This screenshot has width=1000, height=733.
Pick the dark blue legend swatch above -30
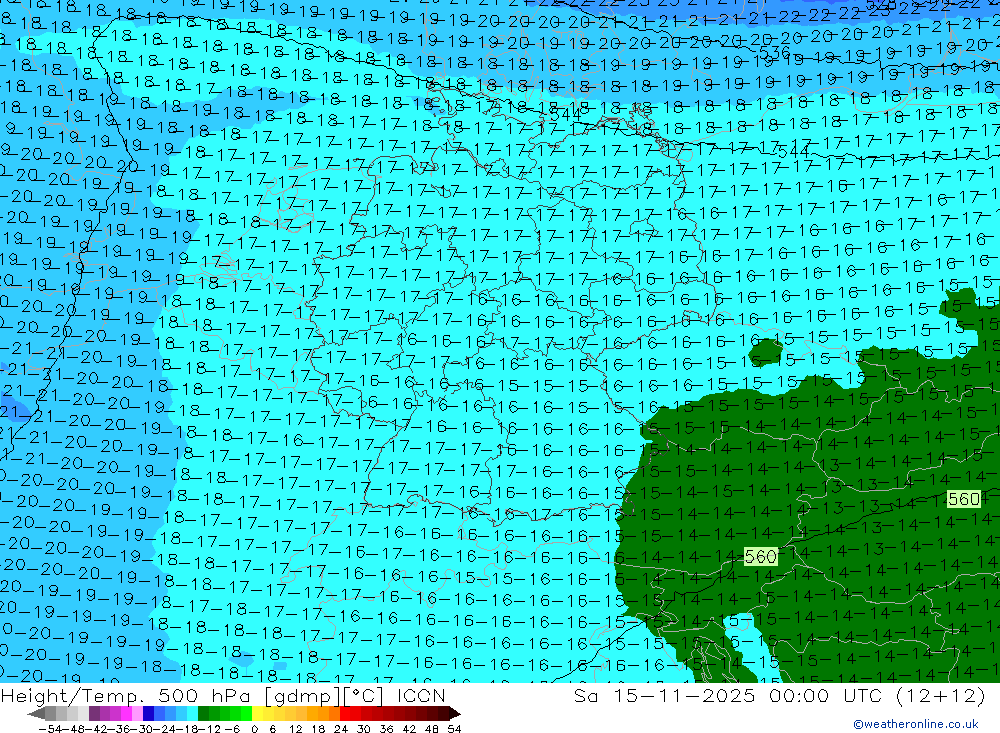[149, 713]
